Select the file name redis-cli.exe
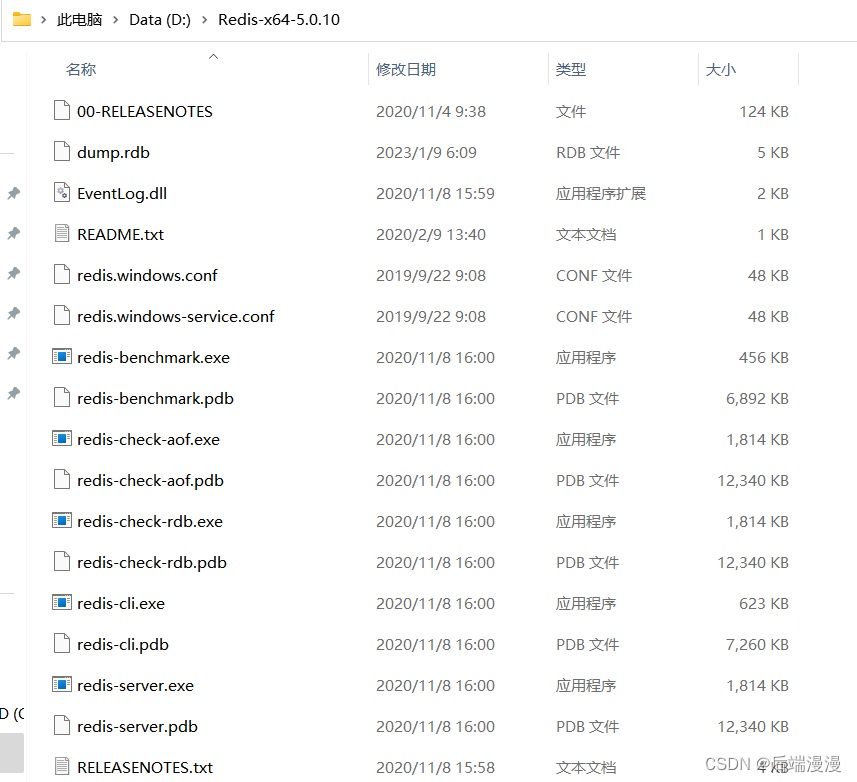 pos(121,603)
